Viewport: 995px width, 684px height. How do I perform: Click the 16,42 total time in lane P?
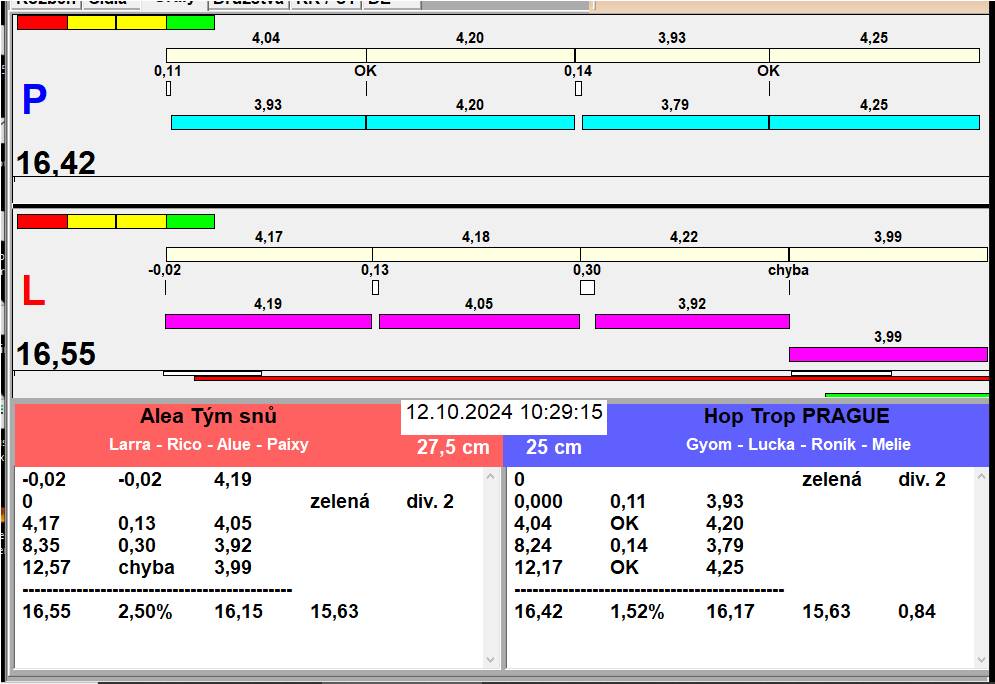[57, 163]
